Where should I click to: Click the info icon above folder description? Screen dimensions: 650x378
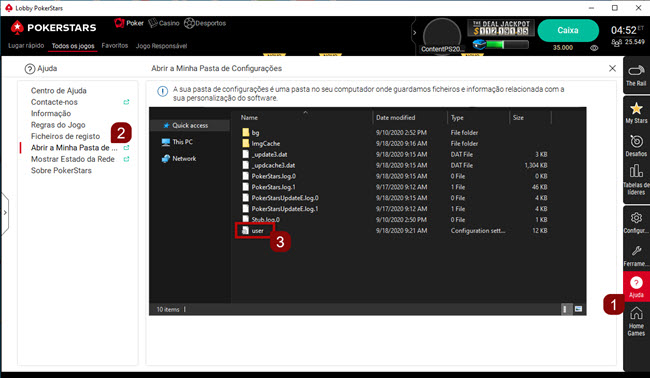162,91
